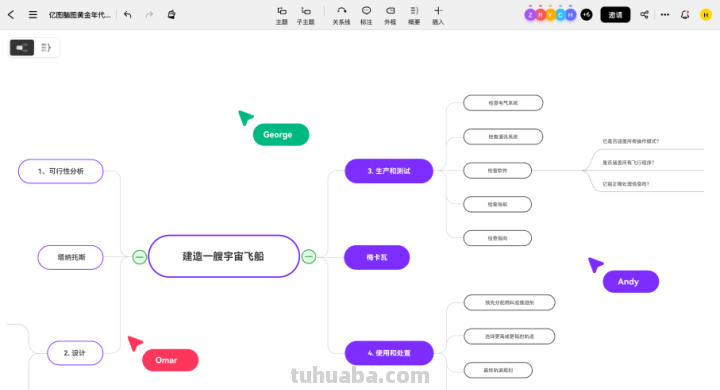Select the 检查电气系统 subtopic
Image resolution: width=720 pixels, height=390 pixels.
click(x=503, y=103)
